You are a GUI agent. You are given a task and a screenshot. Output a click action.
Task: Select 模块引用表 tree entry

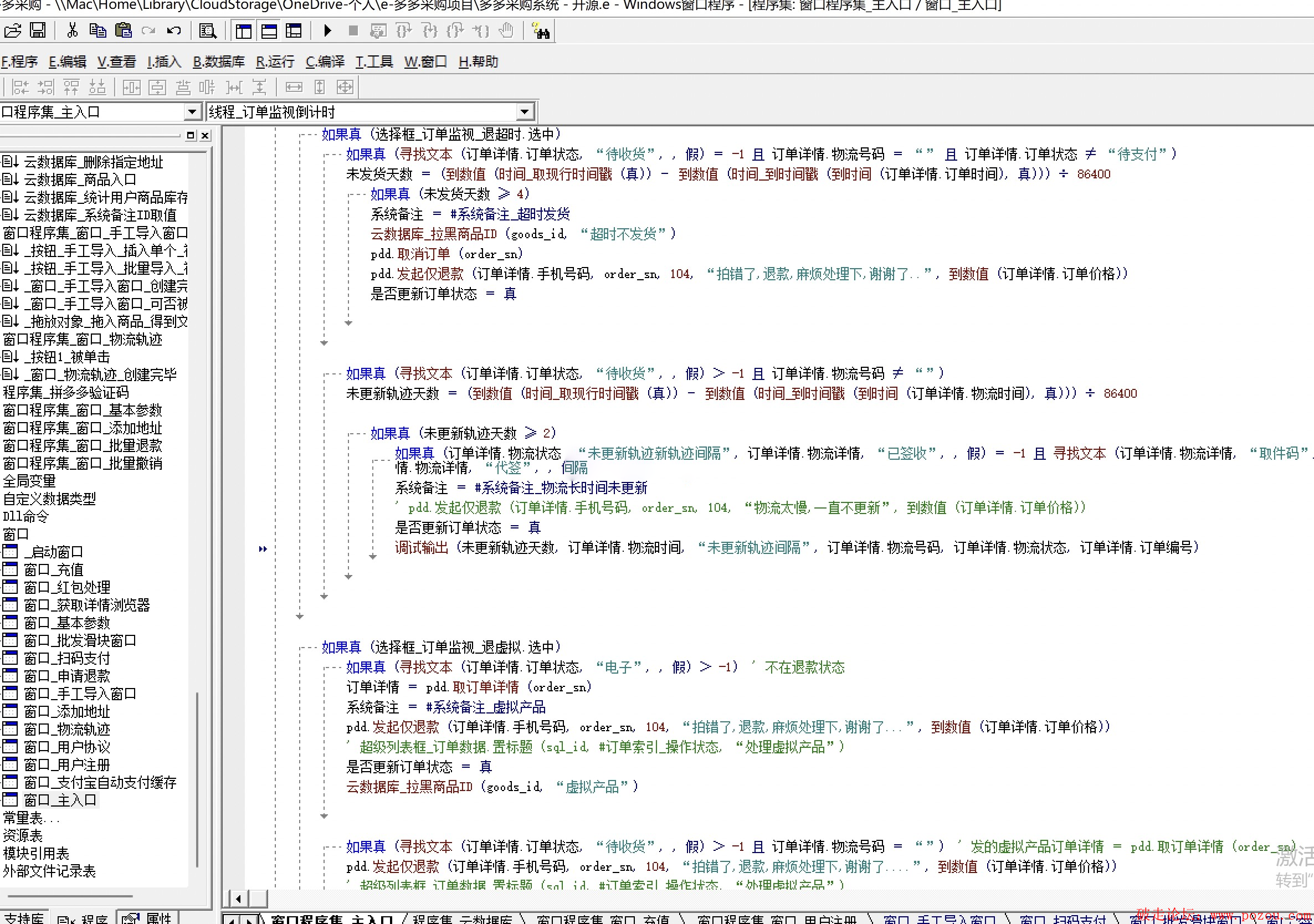[36, 853]
